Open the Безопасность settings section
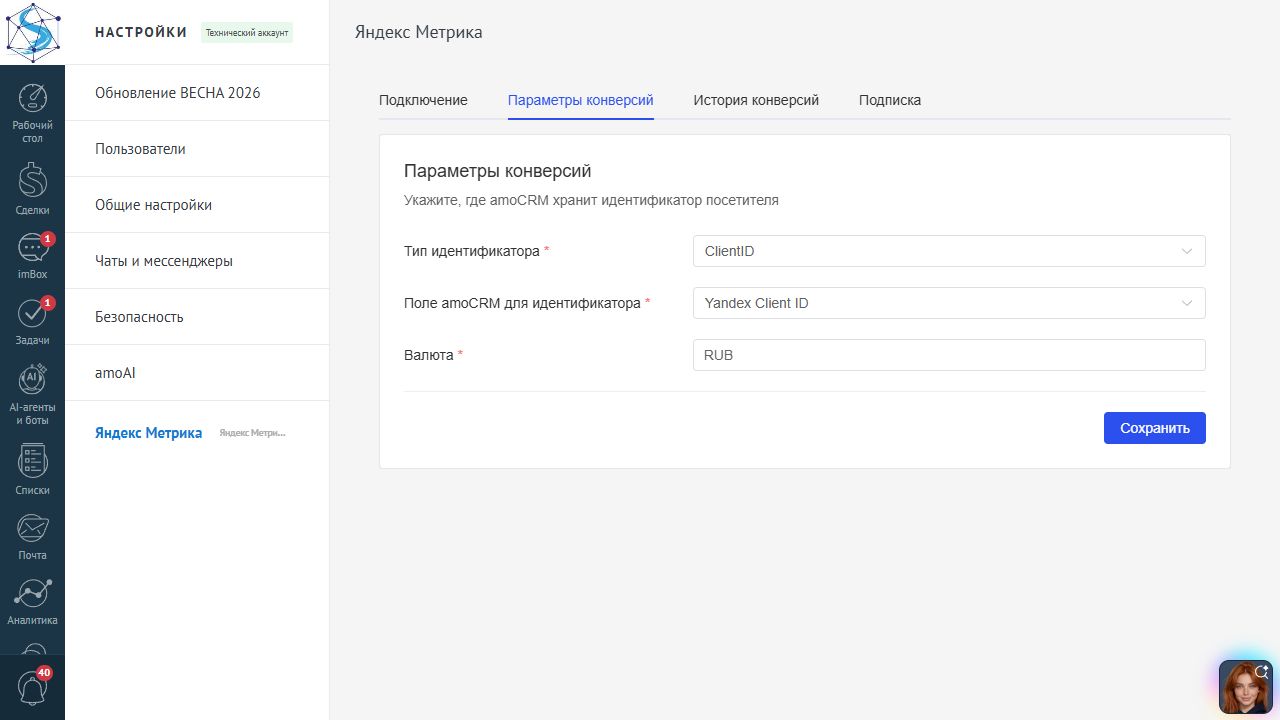This screenshot has height=720, width=1280. pyautogui.click(x=197, y=317)
